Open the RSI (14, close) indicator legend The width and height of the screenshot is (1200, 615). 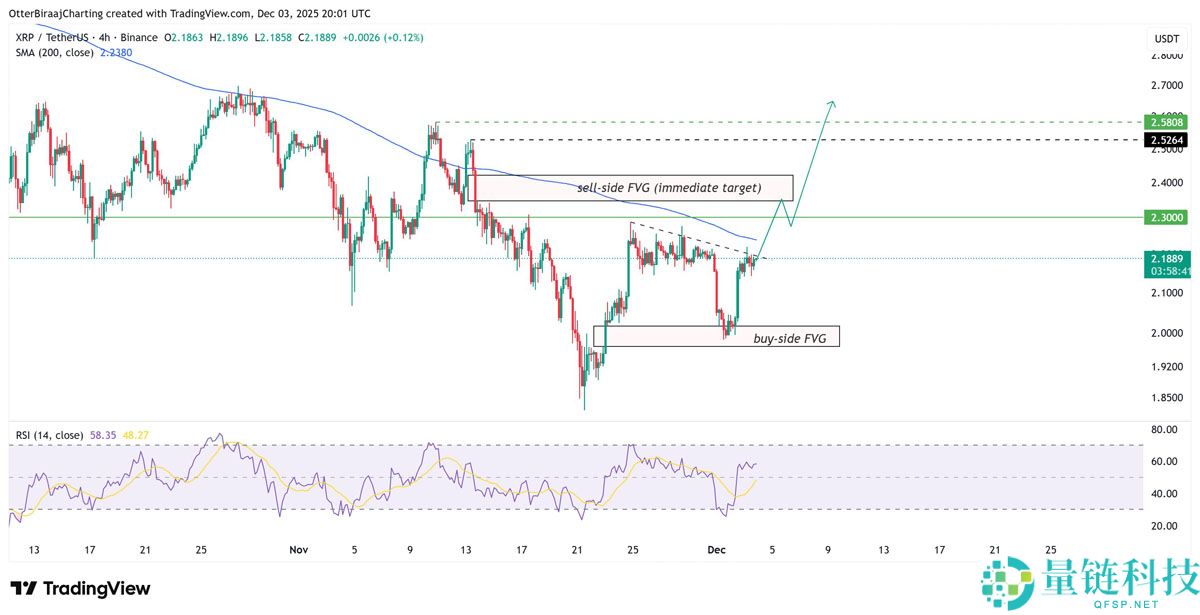[49, 435]
